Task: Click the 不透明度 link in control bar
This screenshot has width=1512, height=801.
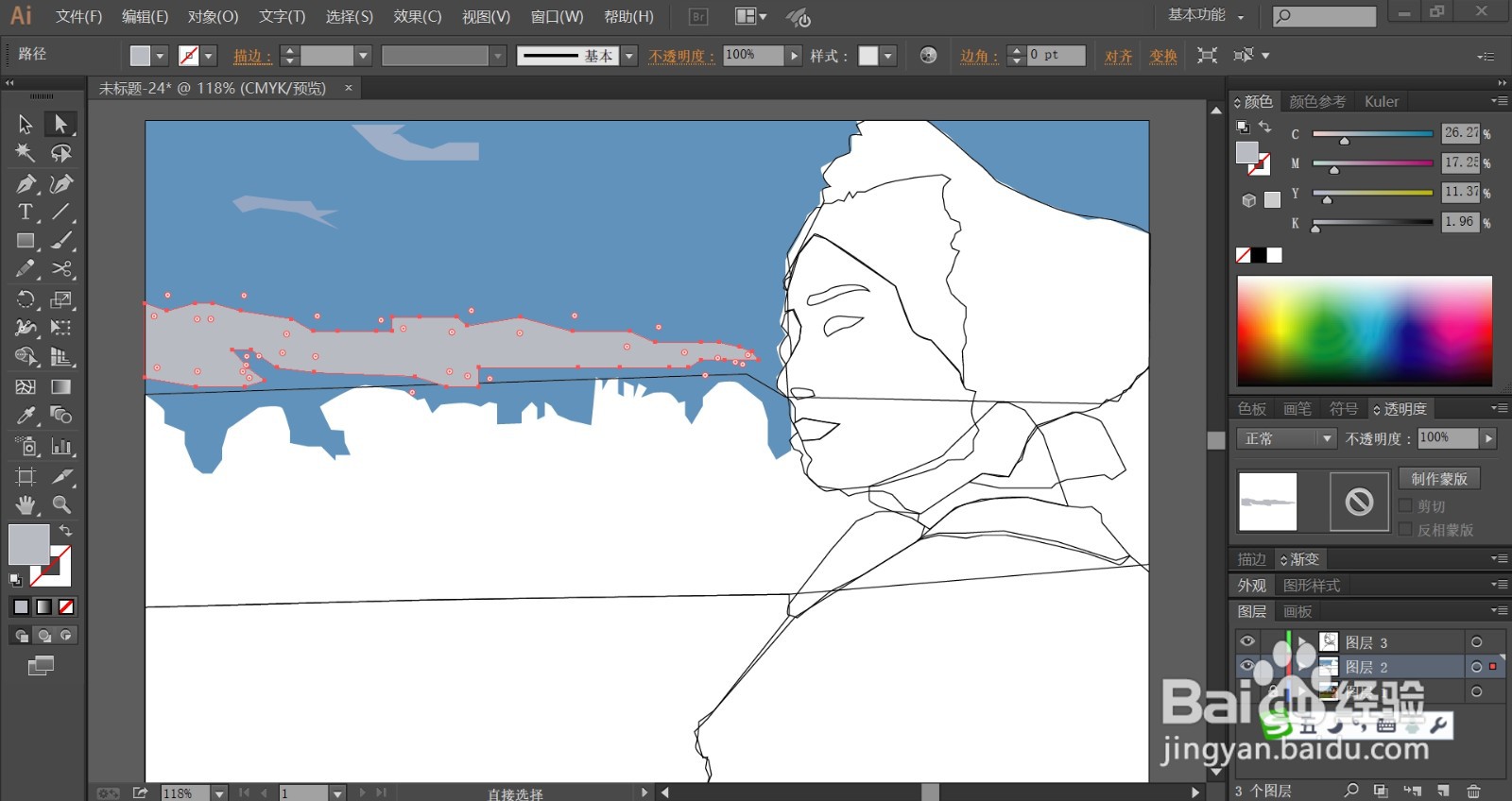Action: [x=681, y=56]
